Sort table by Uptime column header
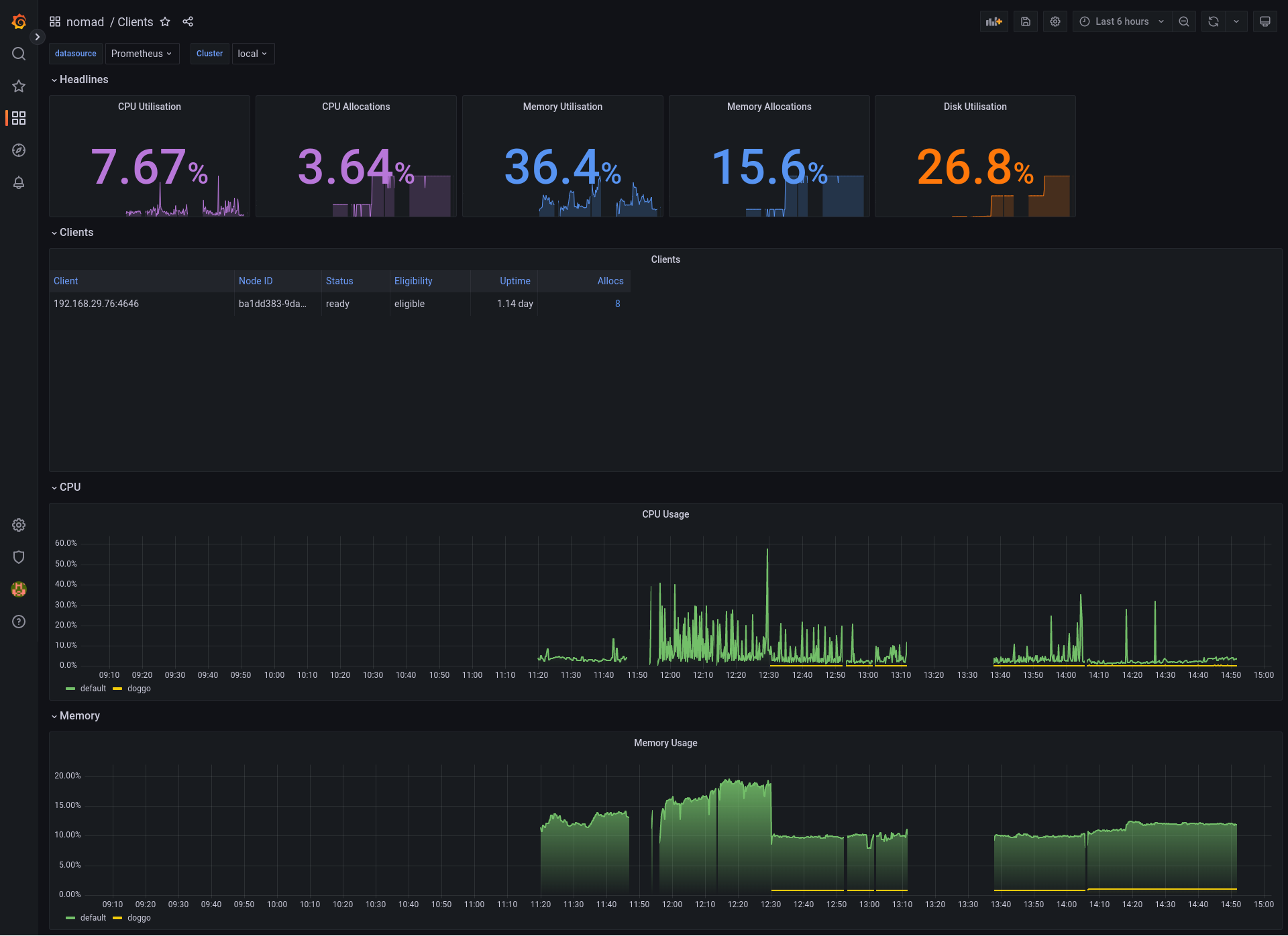The width and height of the screenshot is (1288, 936). pyautogui.click(x=515, y=281)
